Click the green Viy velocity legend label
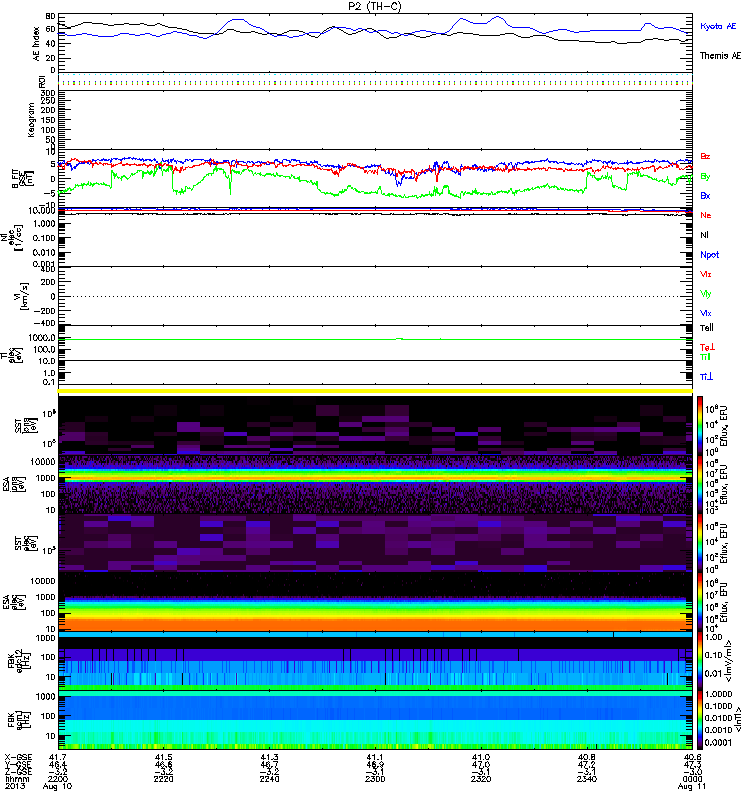The width and height of the screenshot is (750, 800). click(705, 294)
